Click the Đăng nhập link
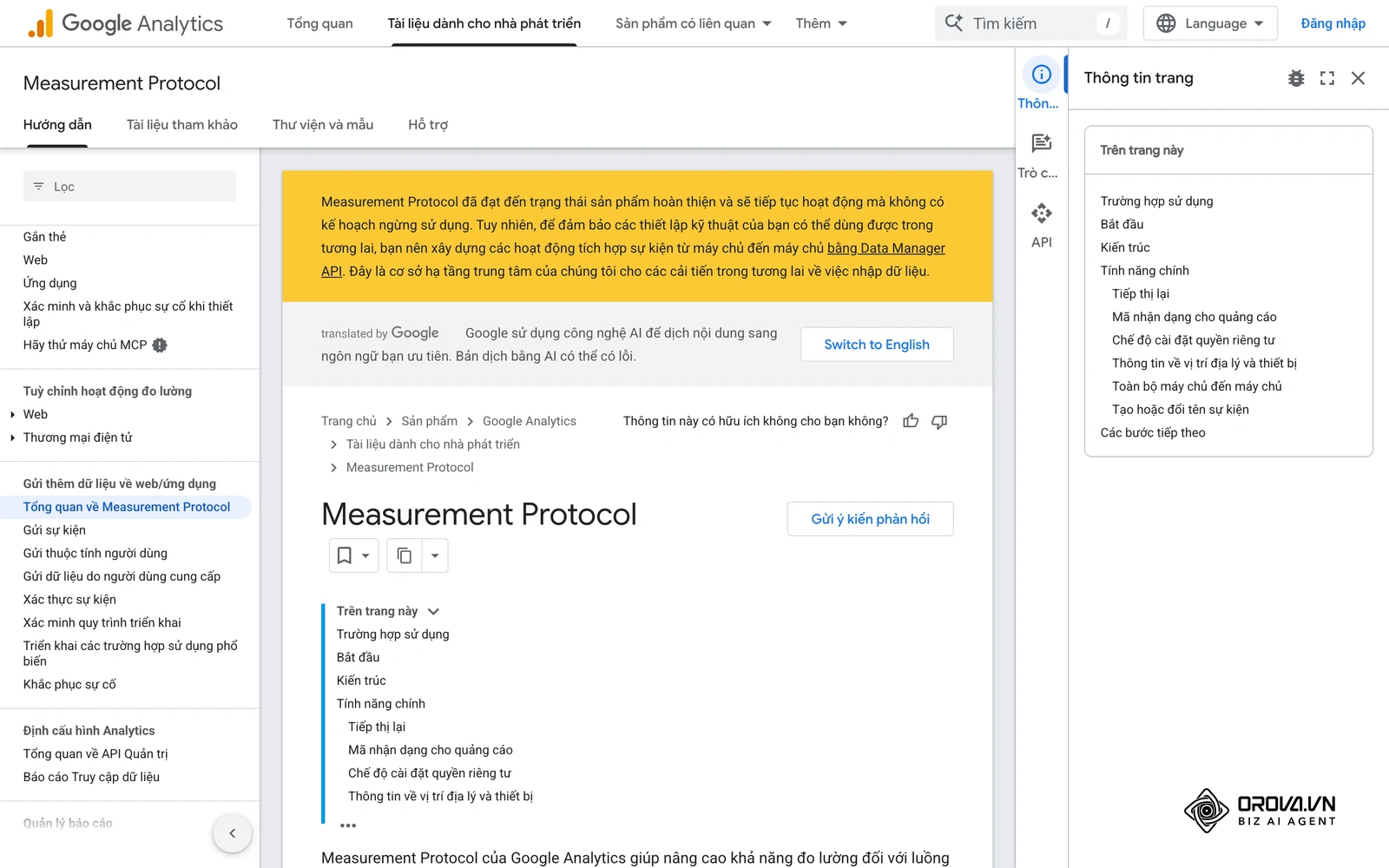1389x868 pixels. point(1333,23)
